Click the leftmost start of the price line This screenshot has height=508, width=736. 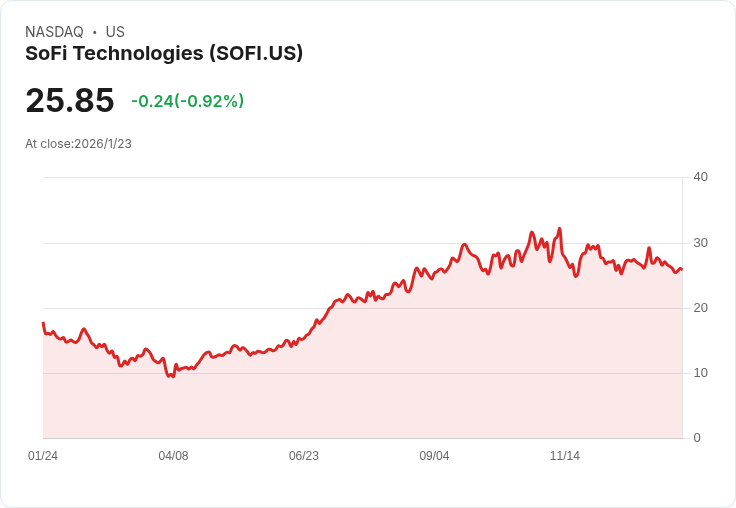(x=43, y=323)
